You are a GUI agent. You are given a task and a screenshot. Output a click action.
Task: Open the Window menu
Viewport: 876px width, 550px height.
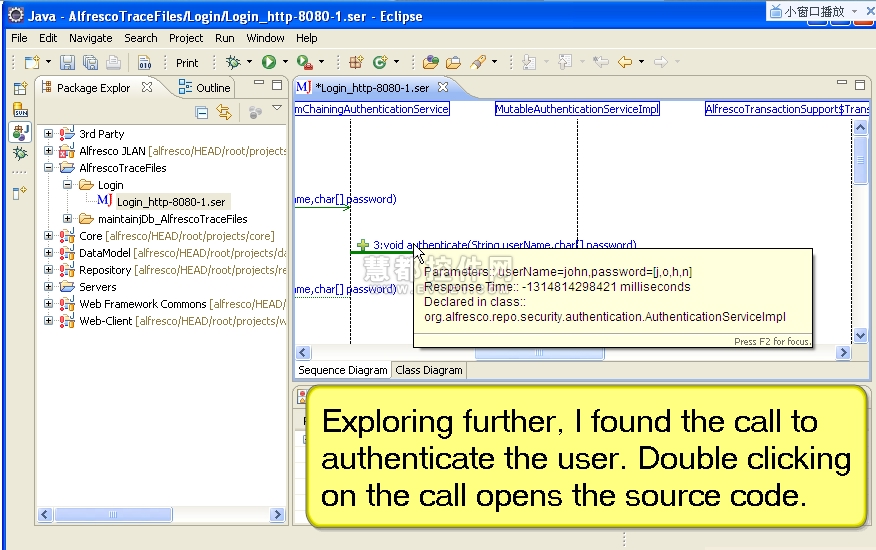pos(265,38)
